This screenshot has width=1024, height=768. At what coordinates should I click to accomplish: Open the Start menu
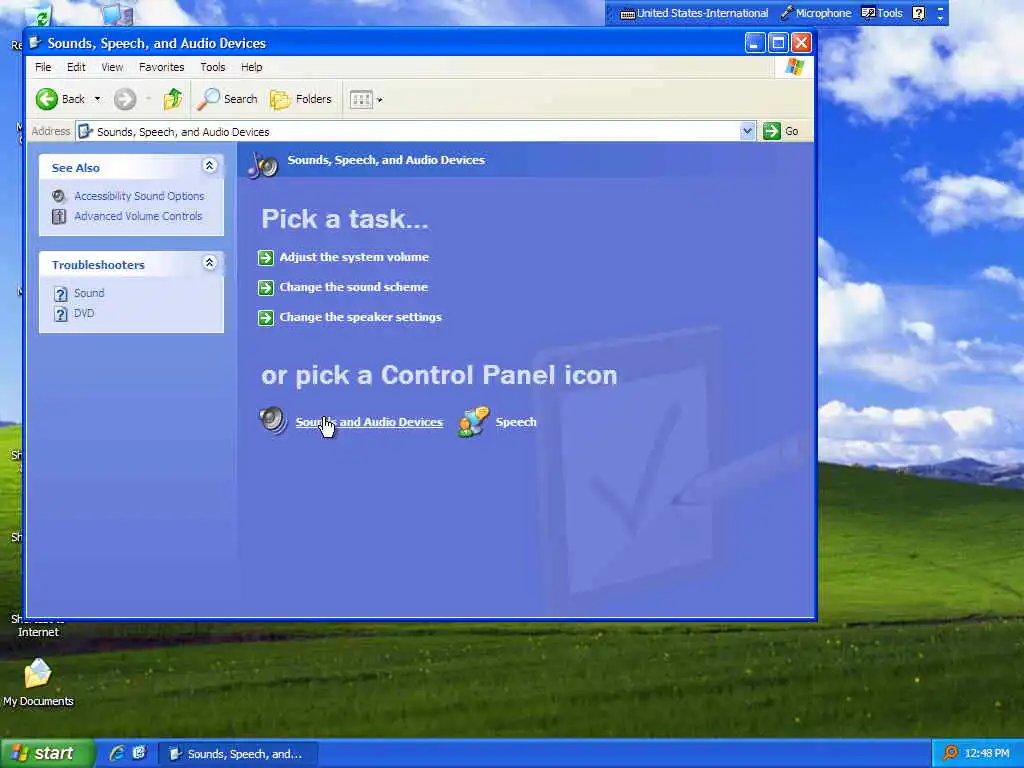pyautogui.click(x=48, y=754)
